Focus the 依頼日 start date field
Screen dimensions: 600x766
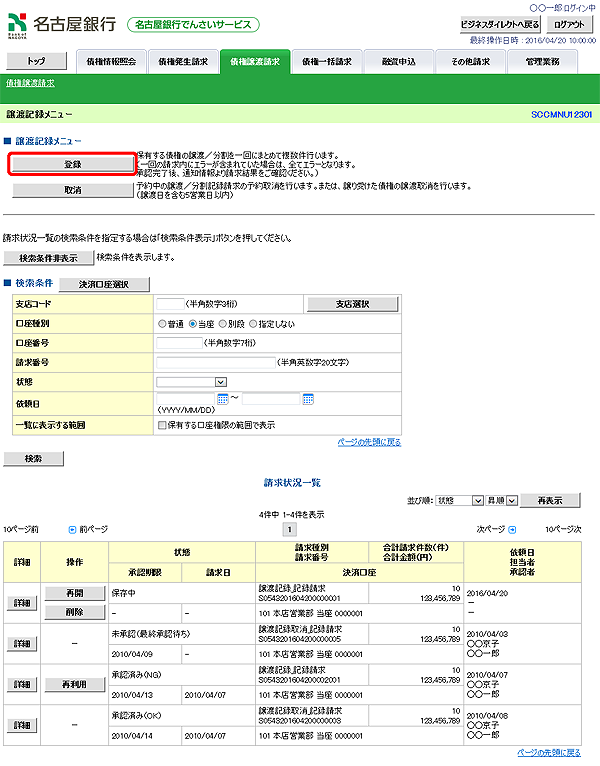(186, 399)
